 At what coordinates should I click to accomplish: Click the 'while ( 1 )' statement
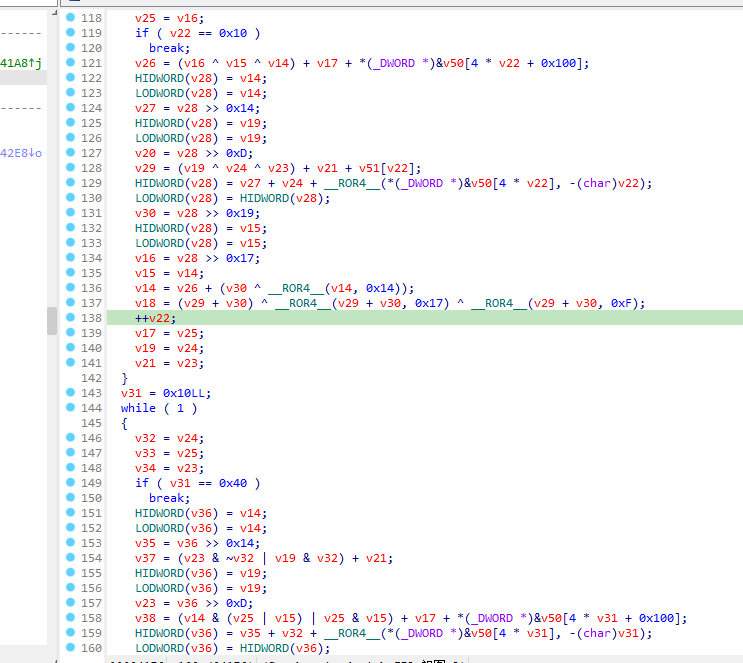pos(159,408)
